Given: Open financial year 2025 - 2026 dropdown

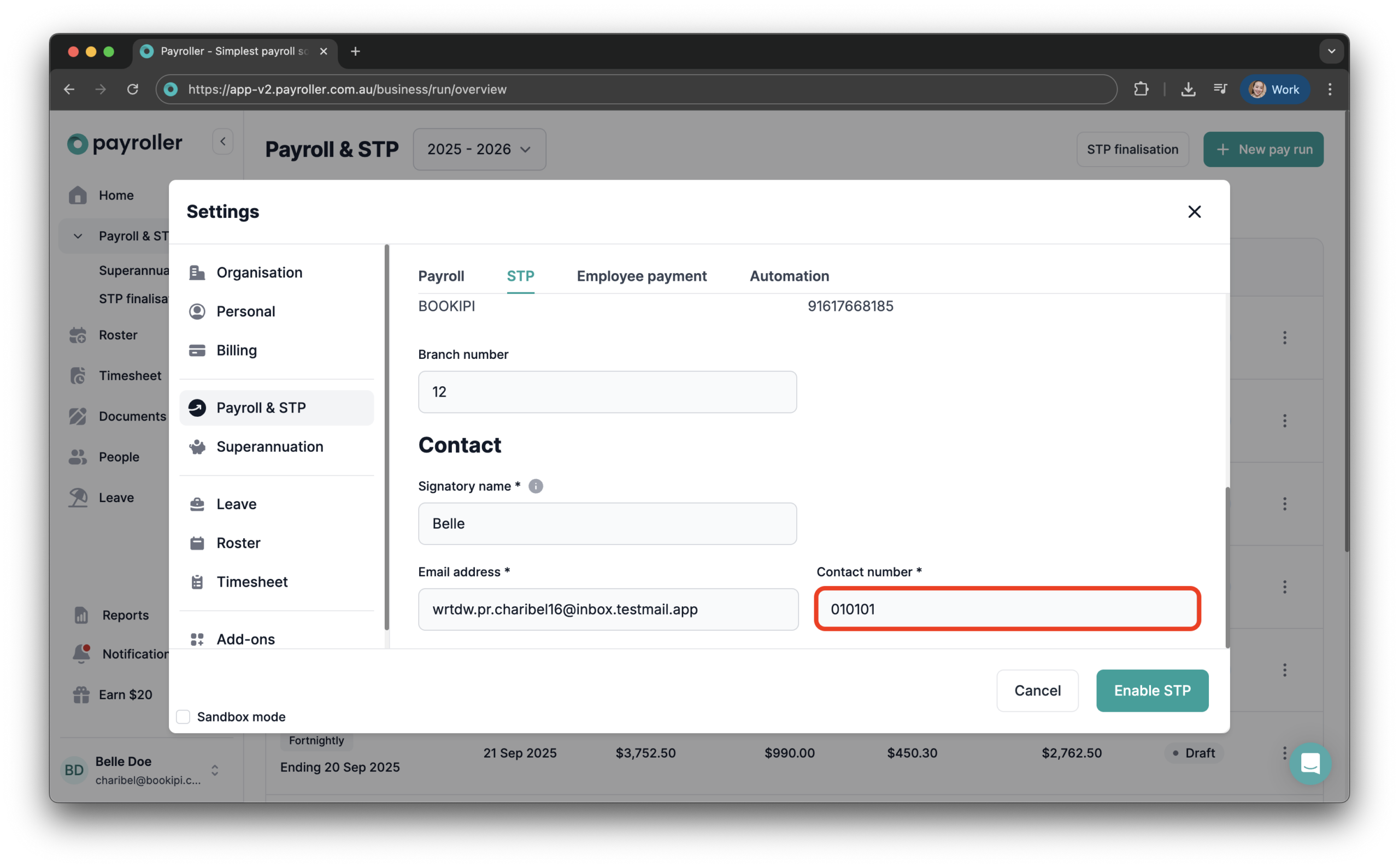Looking at the screenshot, I should click(480, 149).
